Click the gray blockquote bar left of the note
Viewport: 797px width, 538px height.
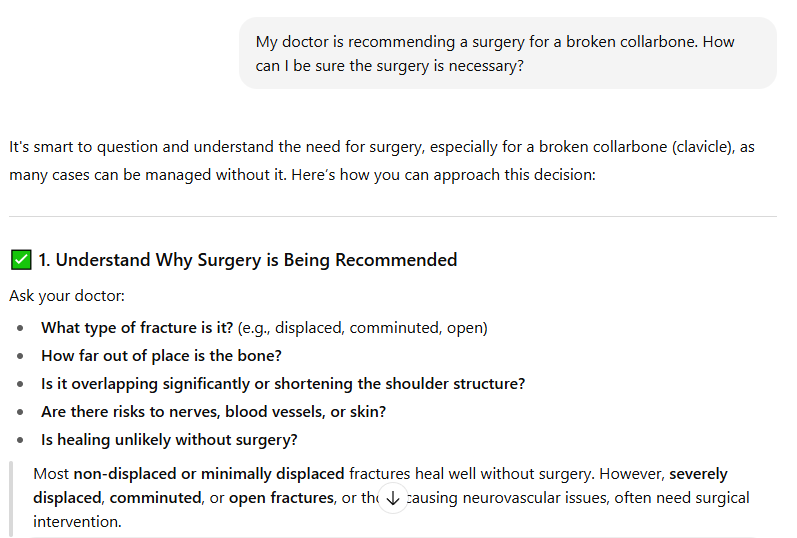[12, 498]
